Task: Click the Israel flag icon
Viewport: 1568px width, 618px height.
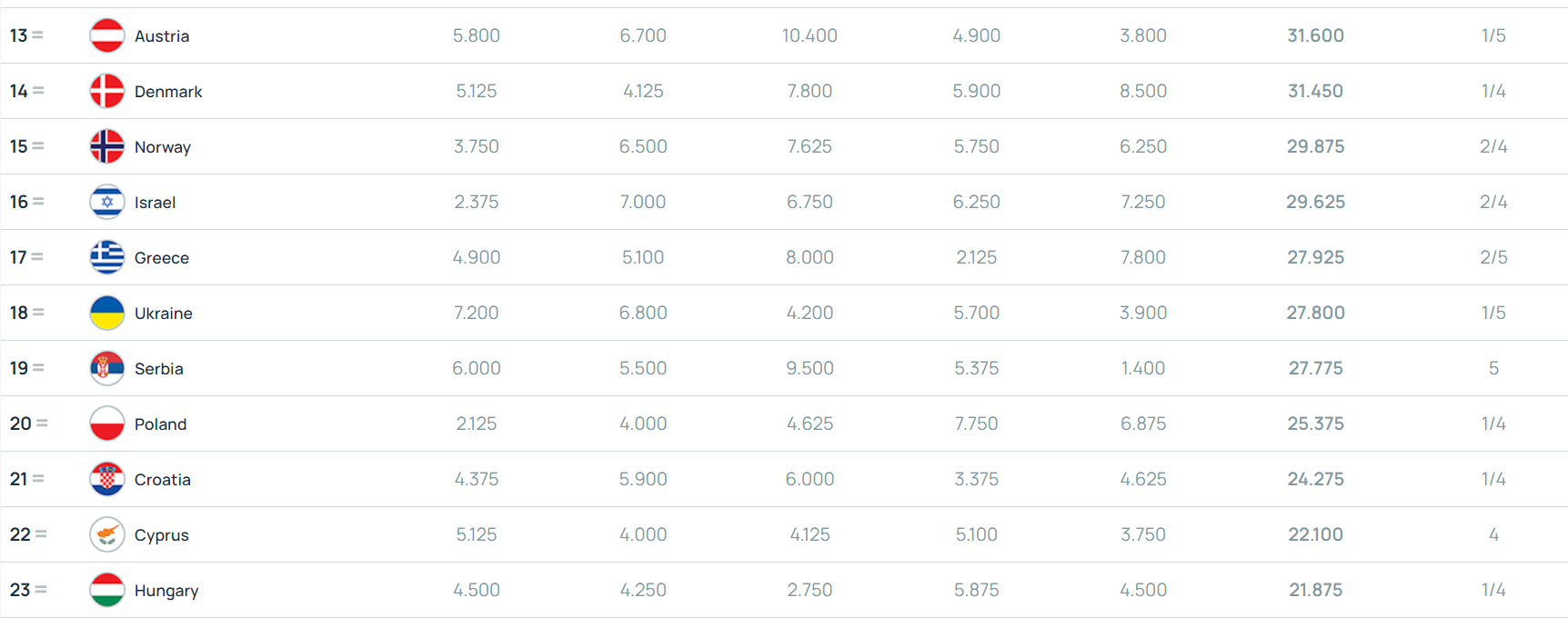Action: pos(106,202)
